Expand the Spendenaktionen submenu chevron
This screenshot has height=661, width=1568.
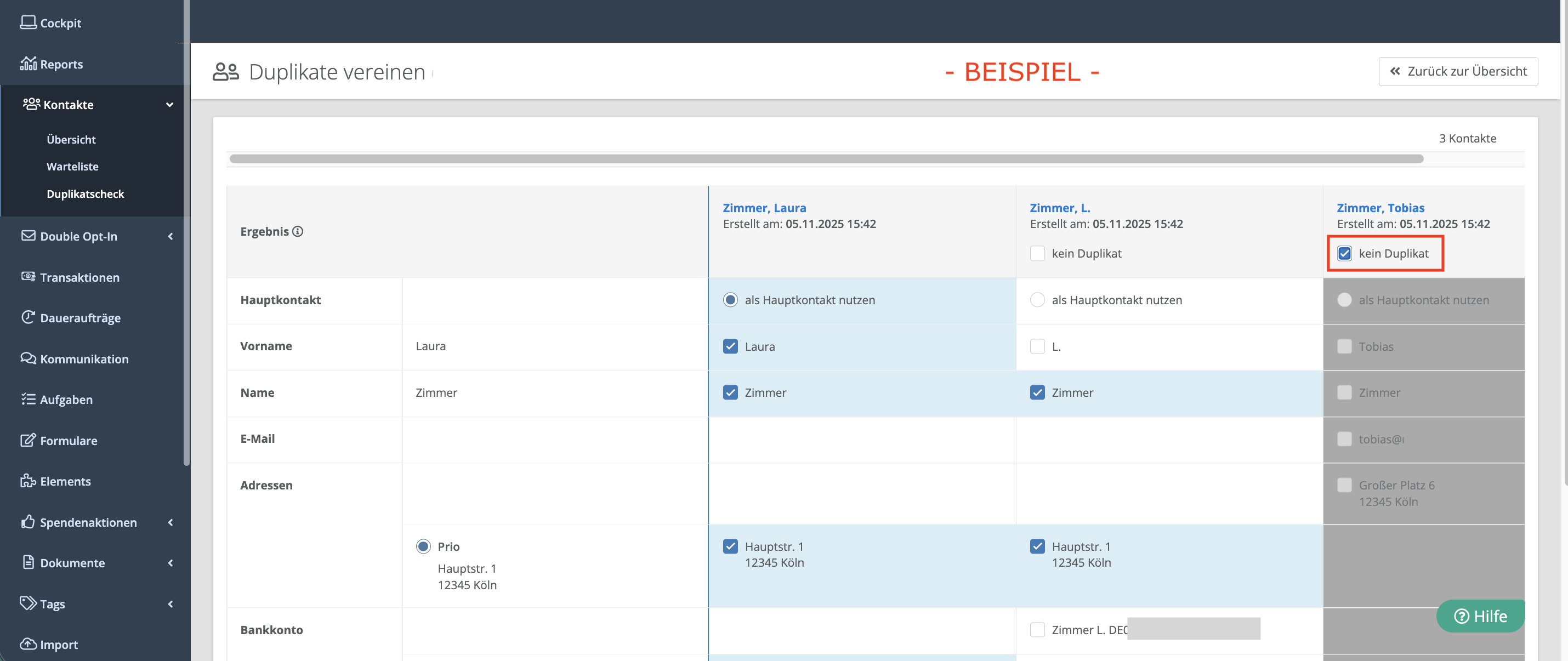pyautogui.click(x=171, y=522)
